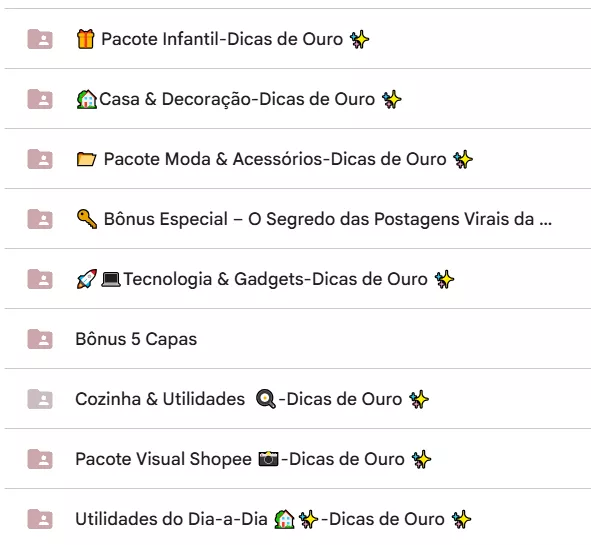The image size is (591, 545).
Task: Click the folder icon beside Bônus 5 Capas
Action: coord(40,339)
